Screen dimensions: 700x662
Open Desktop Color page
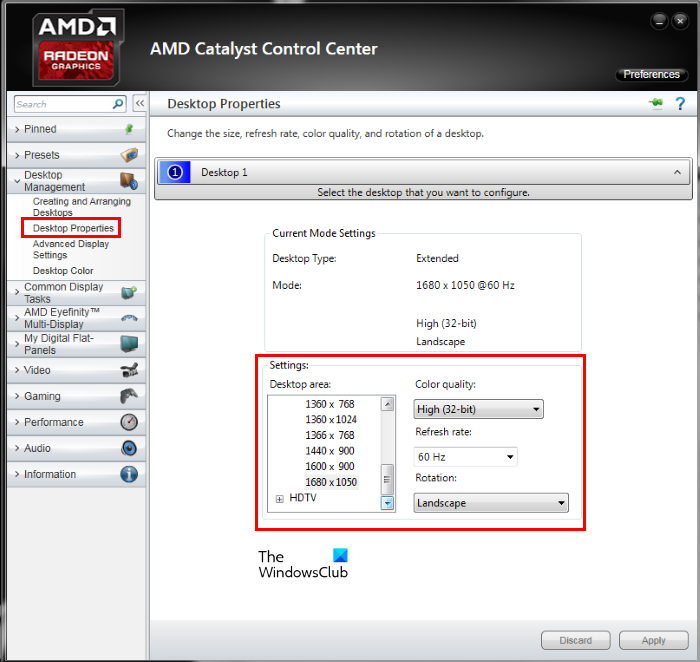coord(63,271)
